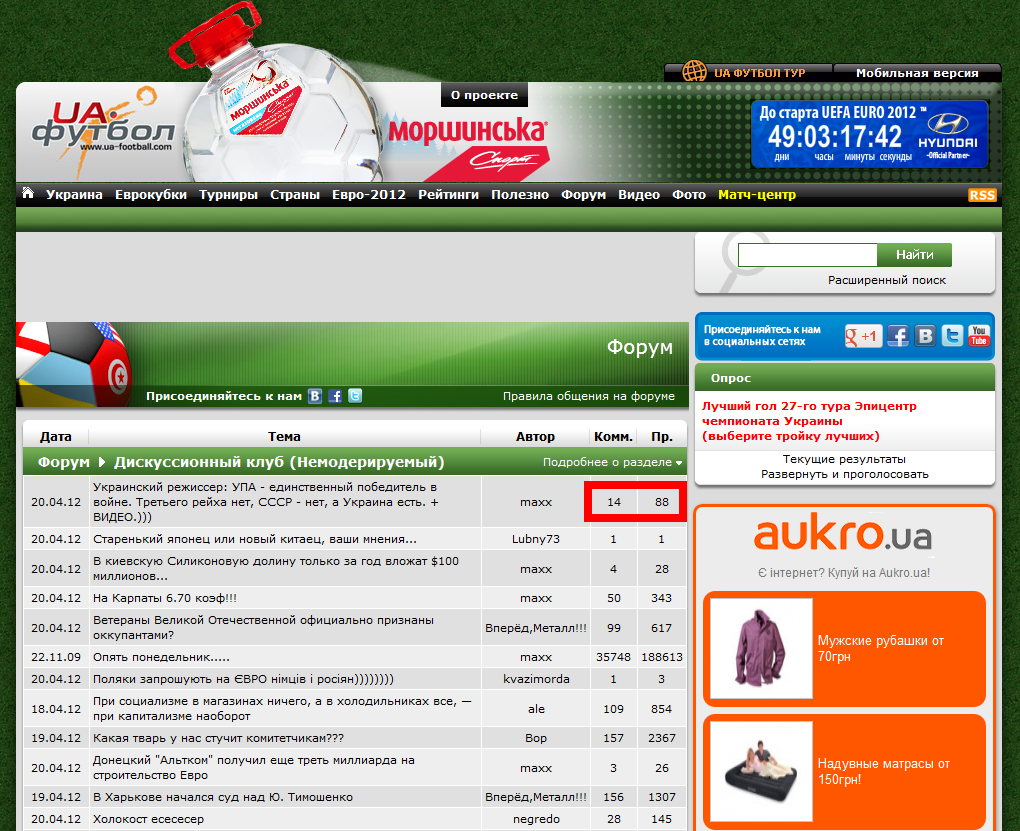Switch to Мобильная версия
The height and width of the screenshot is (831, 1020).
917,73
